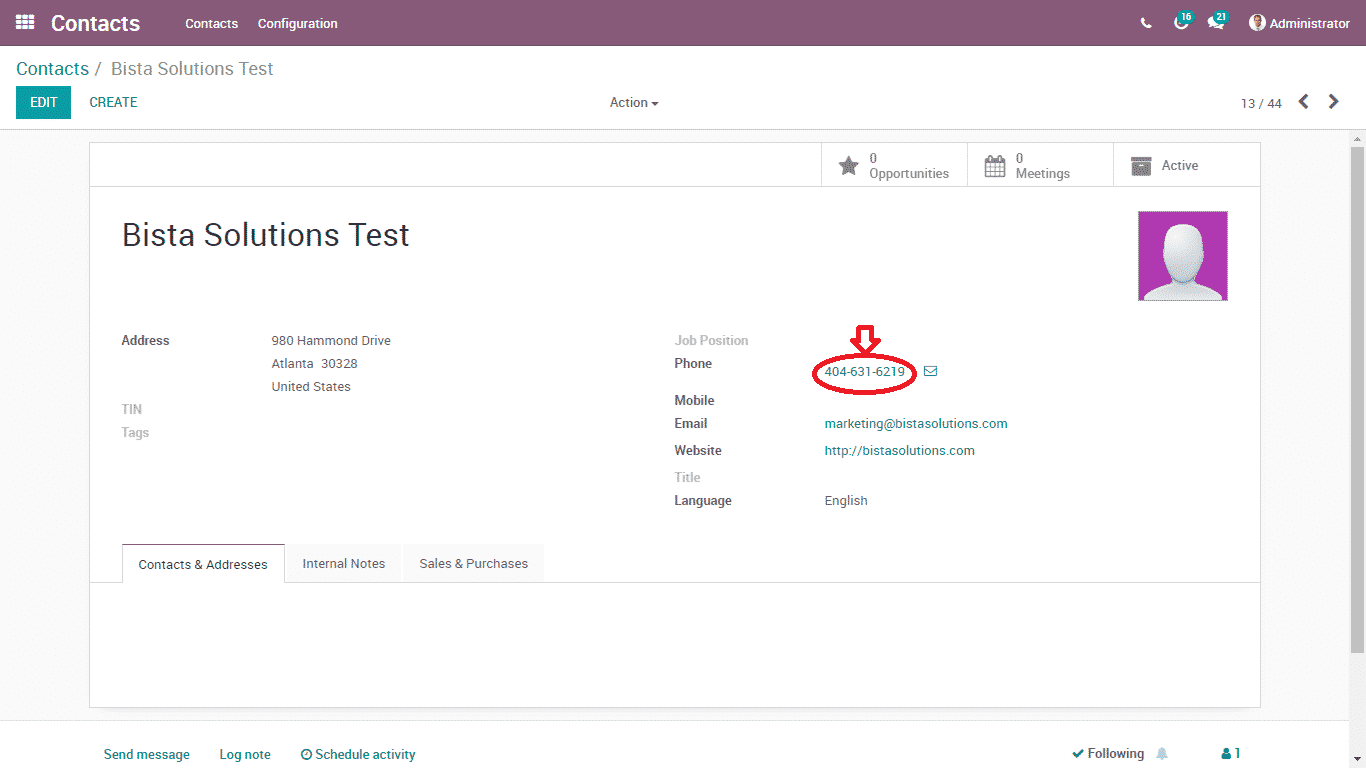Click the Meetings calendar icon
1366x768 pixels.
click(x=995, y=166)
